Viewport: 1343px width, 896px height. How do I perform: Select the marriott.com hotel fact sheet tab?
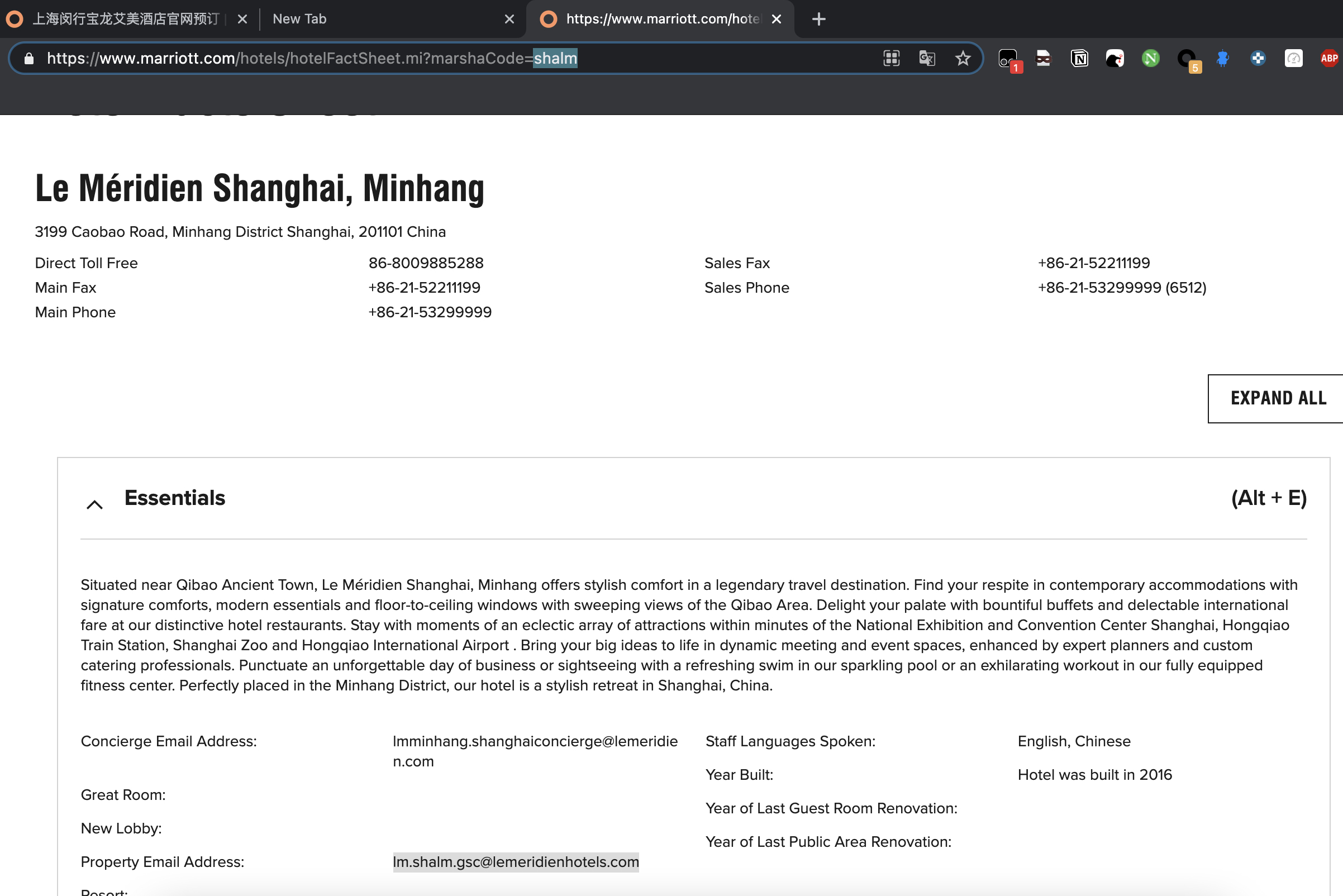point(660,19)
